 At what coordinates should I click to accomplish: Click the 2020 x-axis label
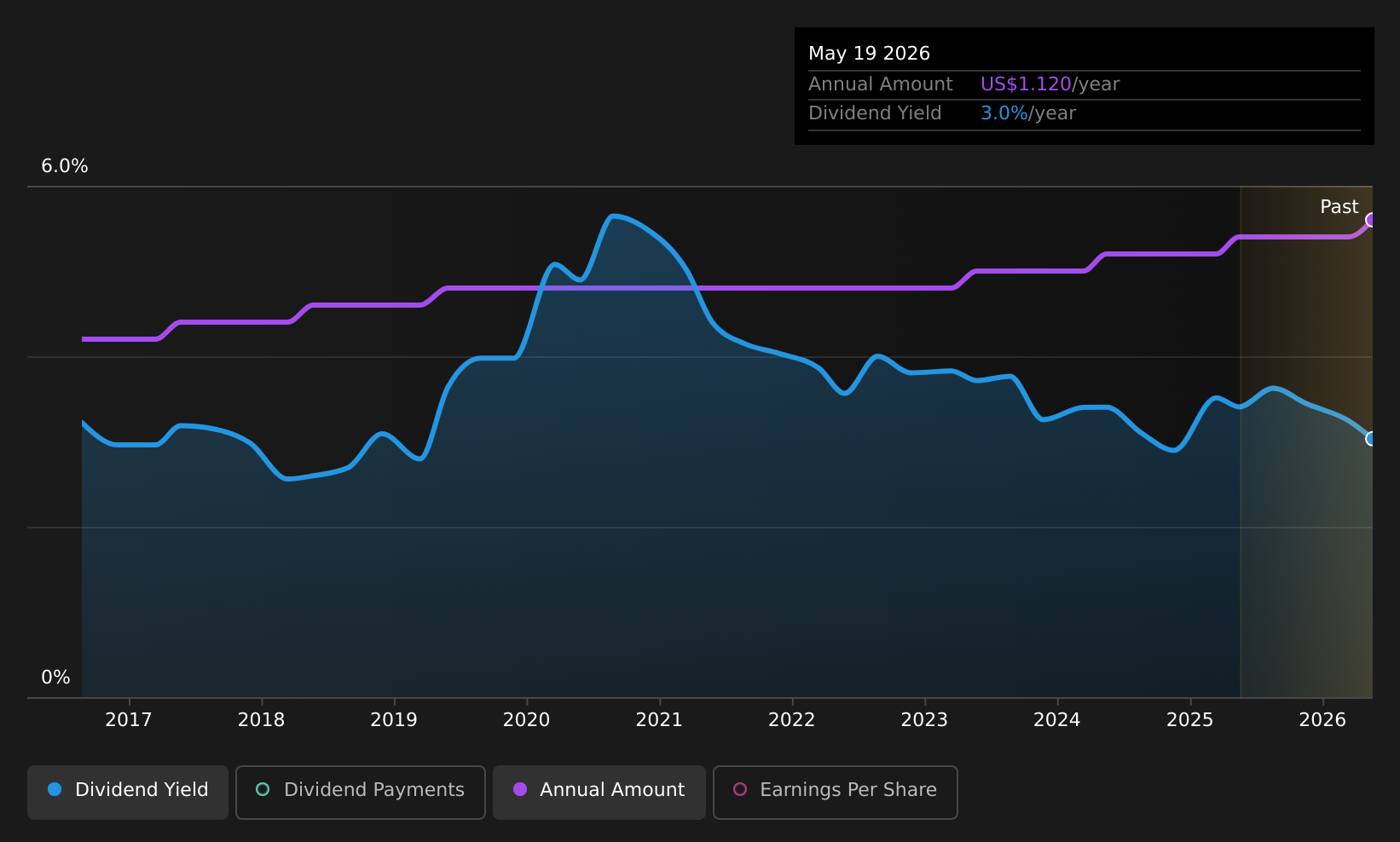pos(527,720)
